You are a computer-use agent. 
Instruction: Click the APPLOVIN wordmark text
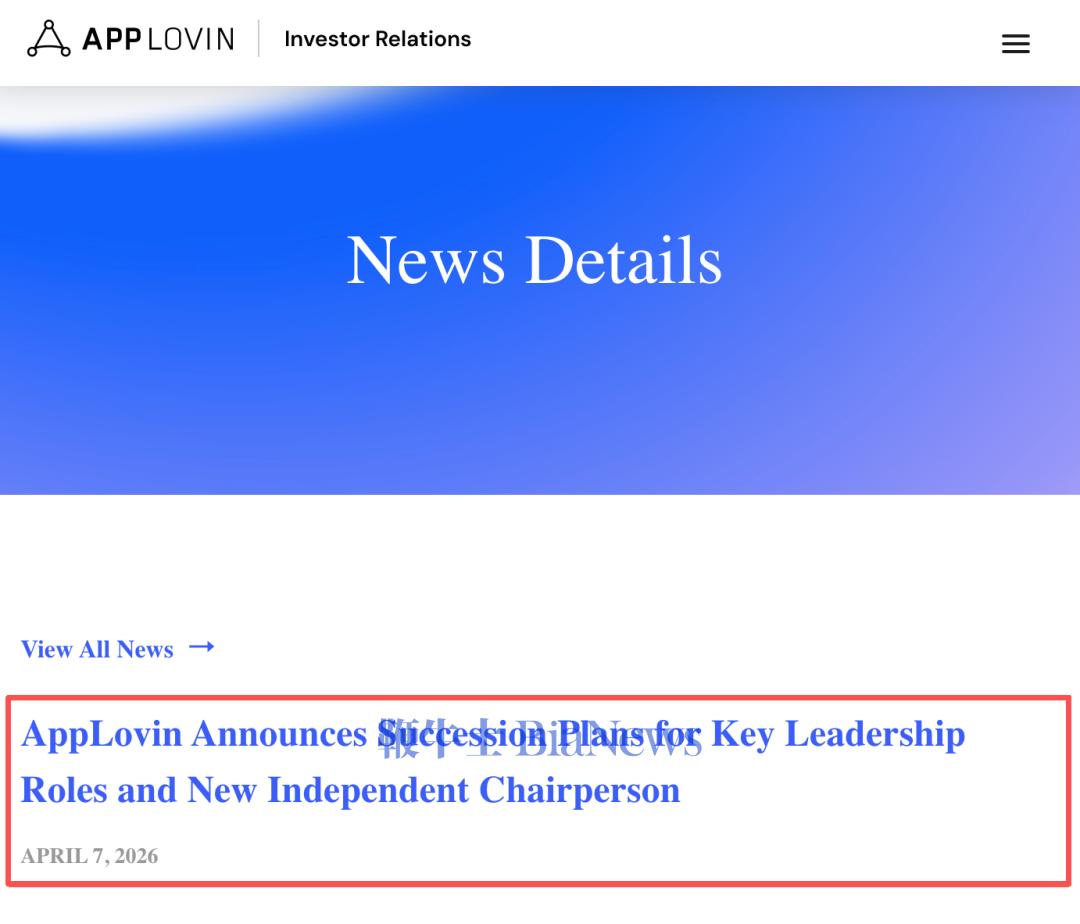pos(158,39)
